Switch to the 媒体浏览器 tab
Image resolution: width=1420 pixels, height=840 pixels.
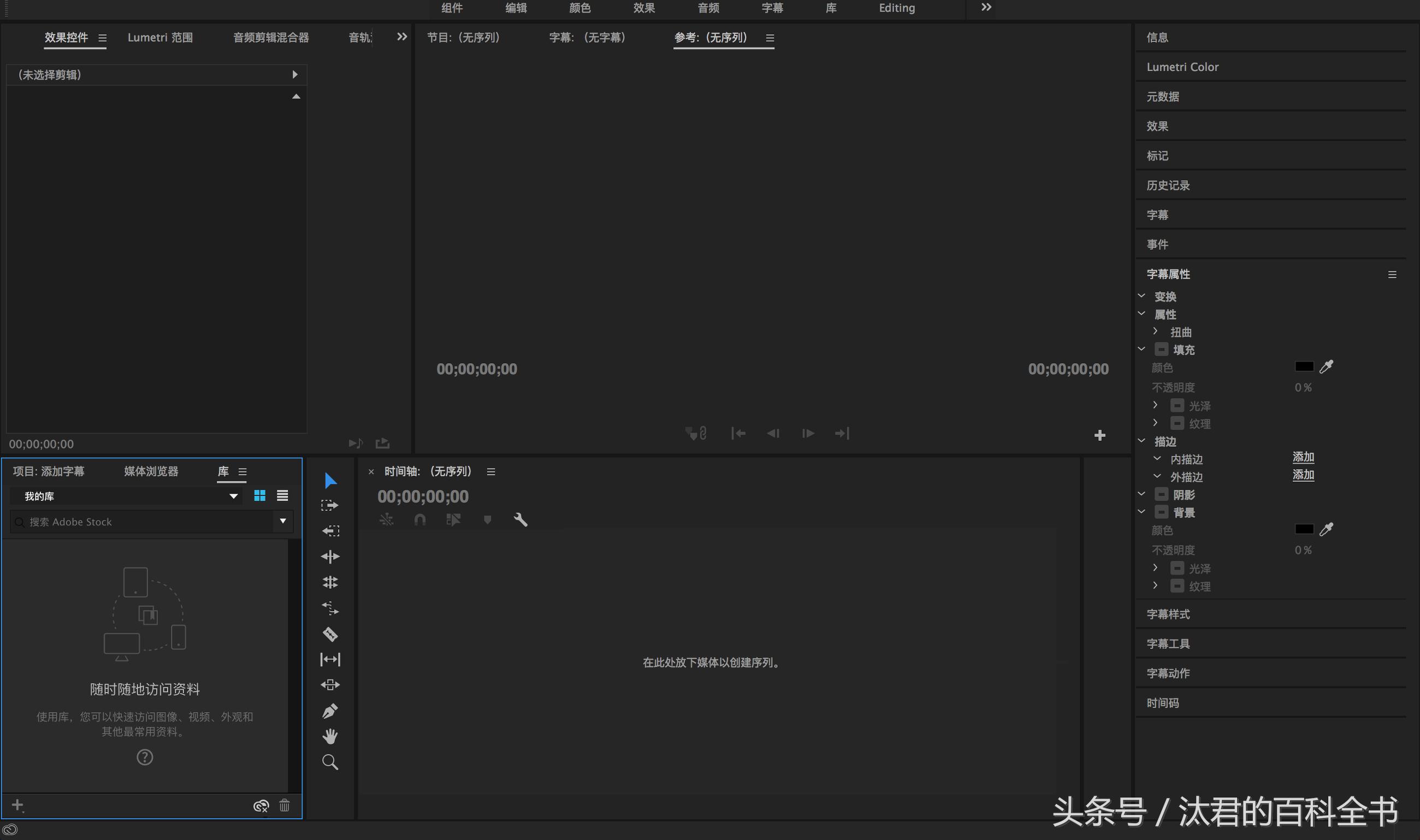tap(150, 471)
